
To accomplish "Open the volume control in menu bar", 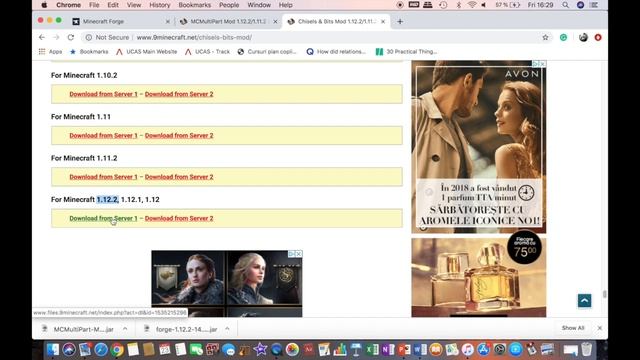I will pyautogui.click(x=484, y=5).
